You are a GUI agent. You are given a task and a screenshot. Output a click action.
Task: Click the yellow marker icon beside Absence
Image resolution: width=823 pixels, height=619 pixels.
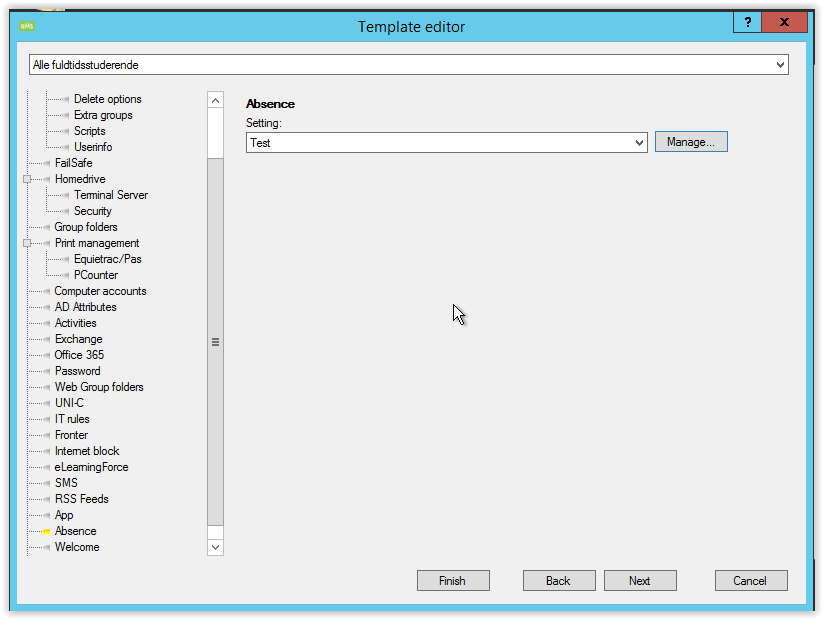point(46,531)
